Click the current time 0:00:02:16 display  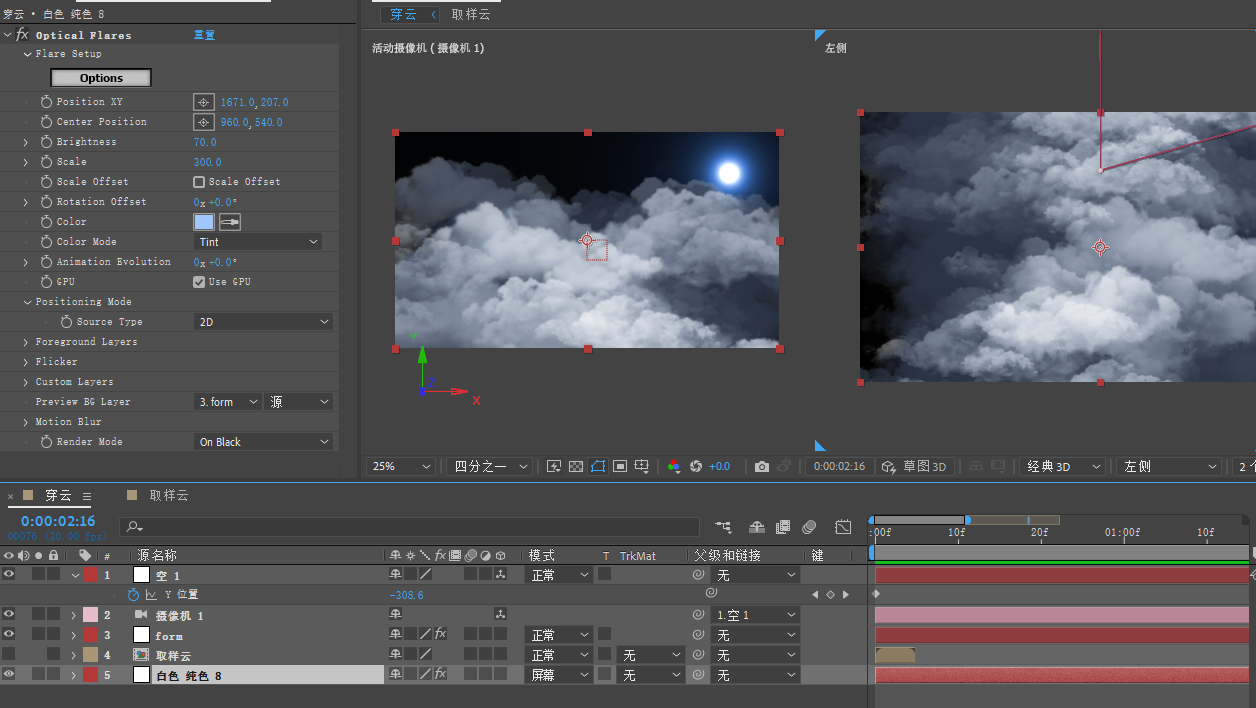[58, 521]
